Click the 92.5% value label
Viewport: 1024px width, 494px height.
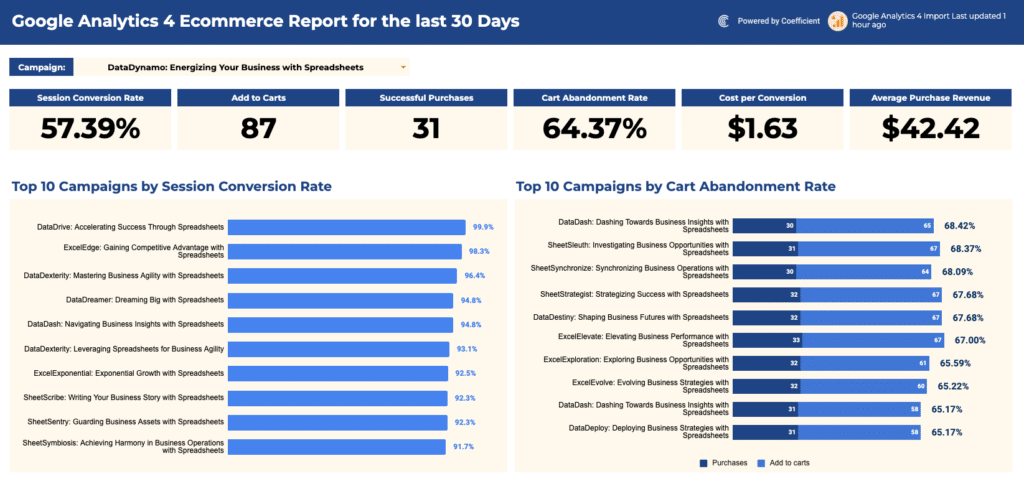(x=466, y=373)
